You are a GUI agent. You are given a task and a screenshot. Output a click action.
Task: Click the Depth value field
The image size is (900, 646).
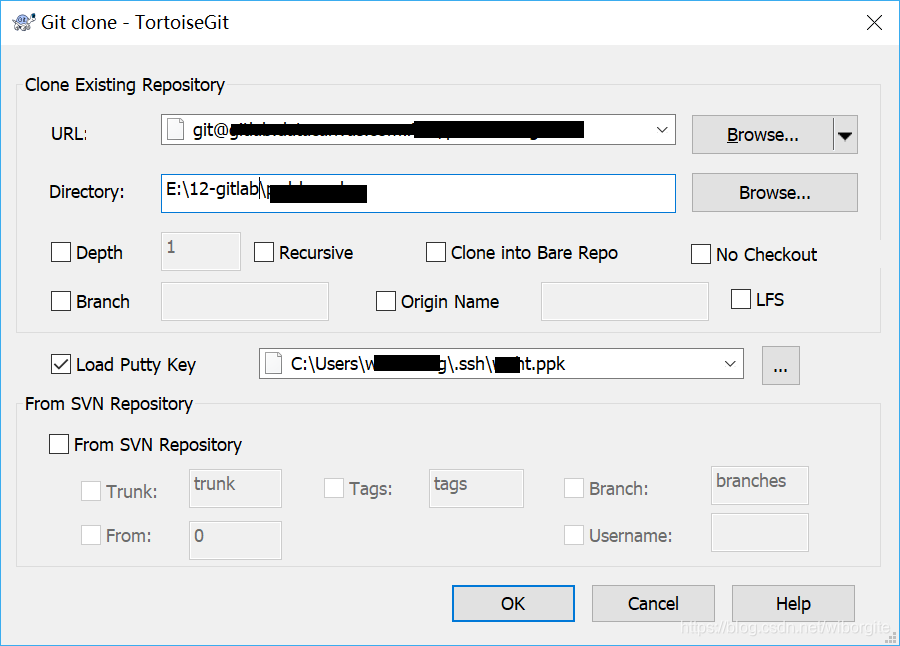tap(201, 252)
